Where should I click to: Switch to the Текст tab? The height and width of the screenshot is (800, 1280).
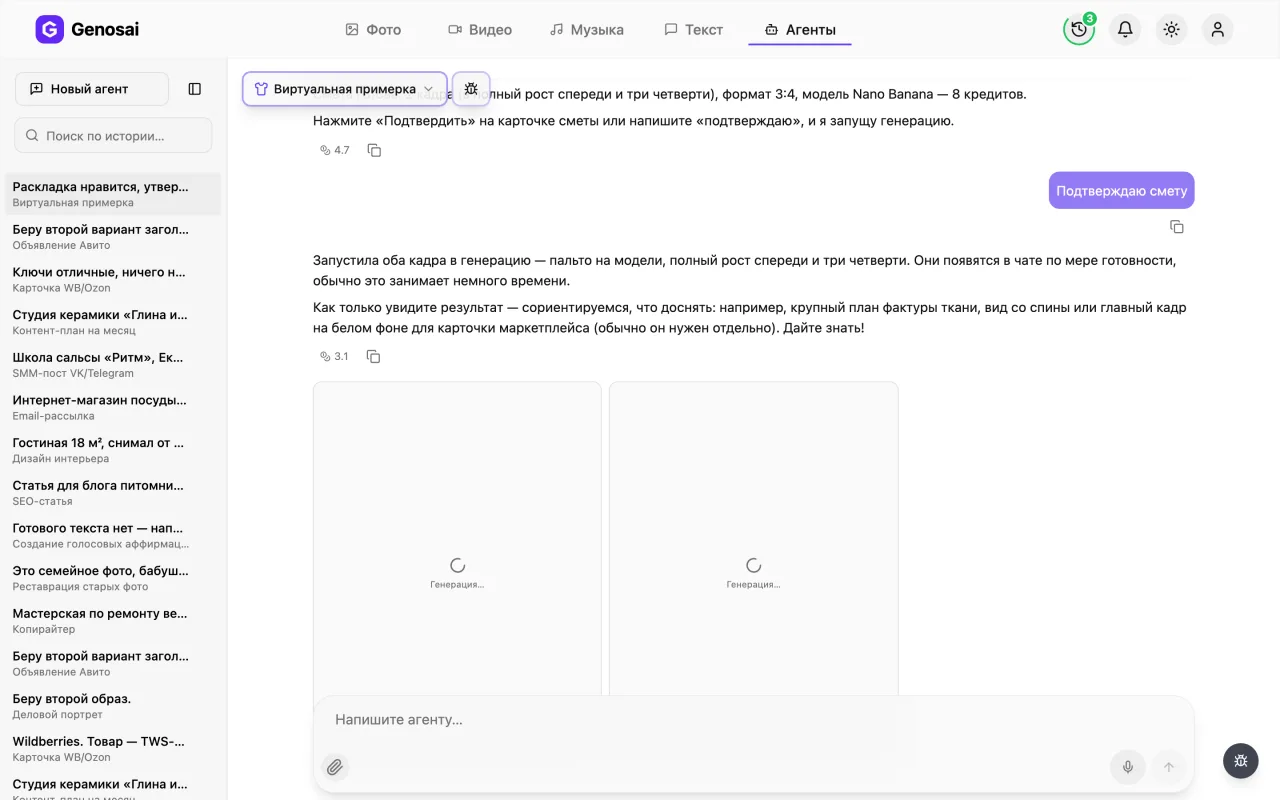point(694,30)
